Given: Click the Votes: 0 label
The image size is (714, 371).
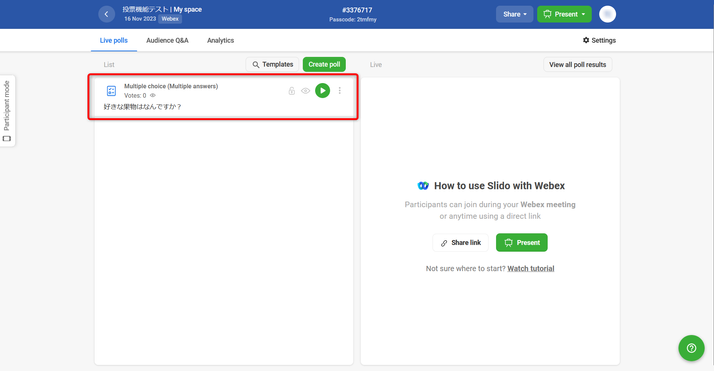Looking at the screenshot, I should 135,96.
